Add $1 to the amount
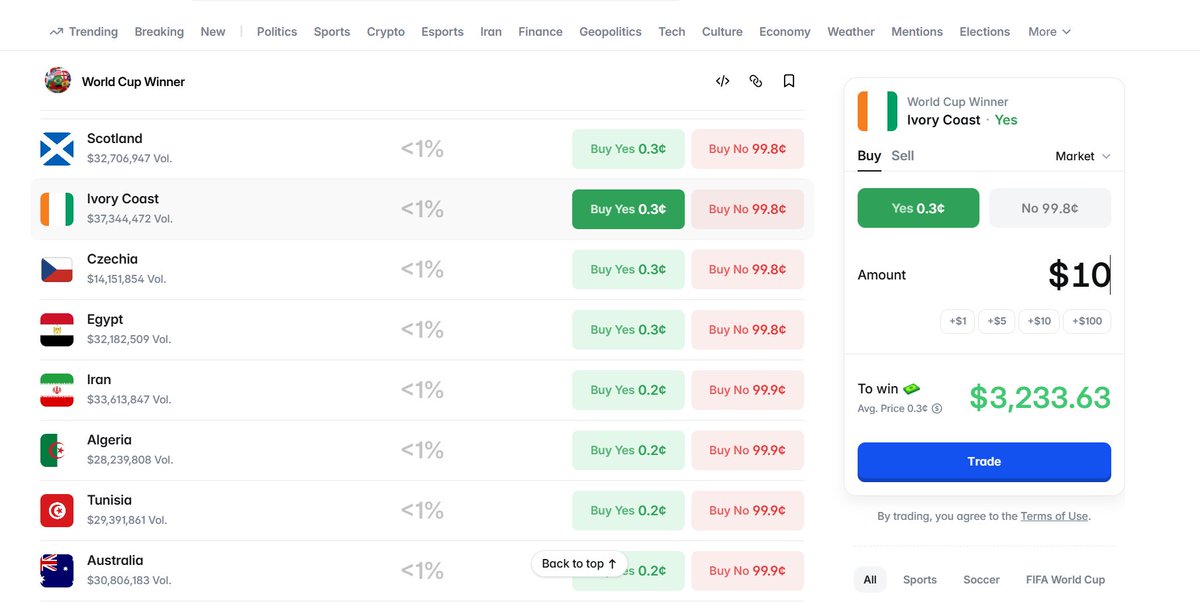This screenshot has height=604, width=1200. tap(958, 321)
